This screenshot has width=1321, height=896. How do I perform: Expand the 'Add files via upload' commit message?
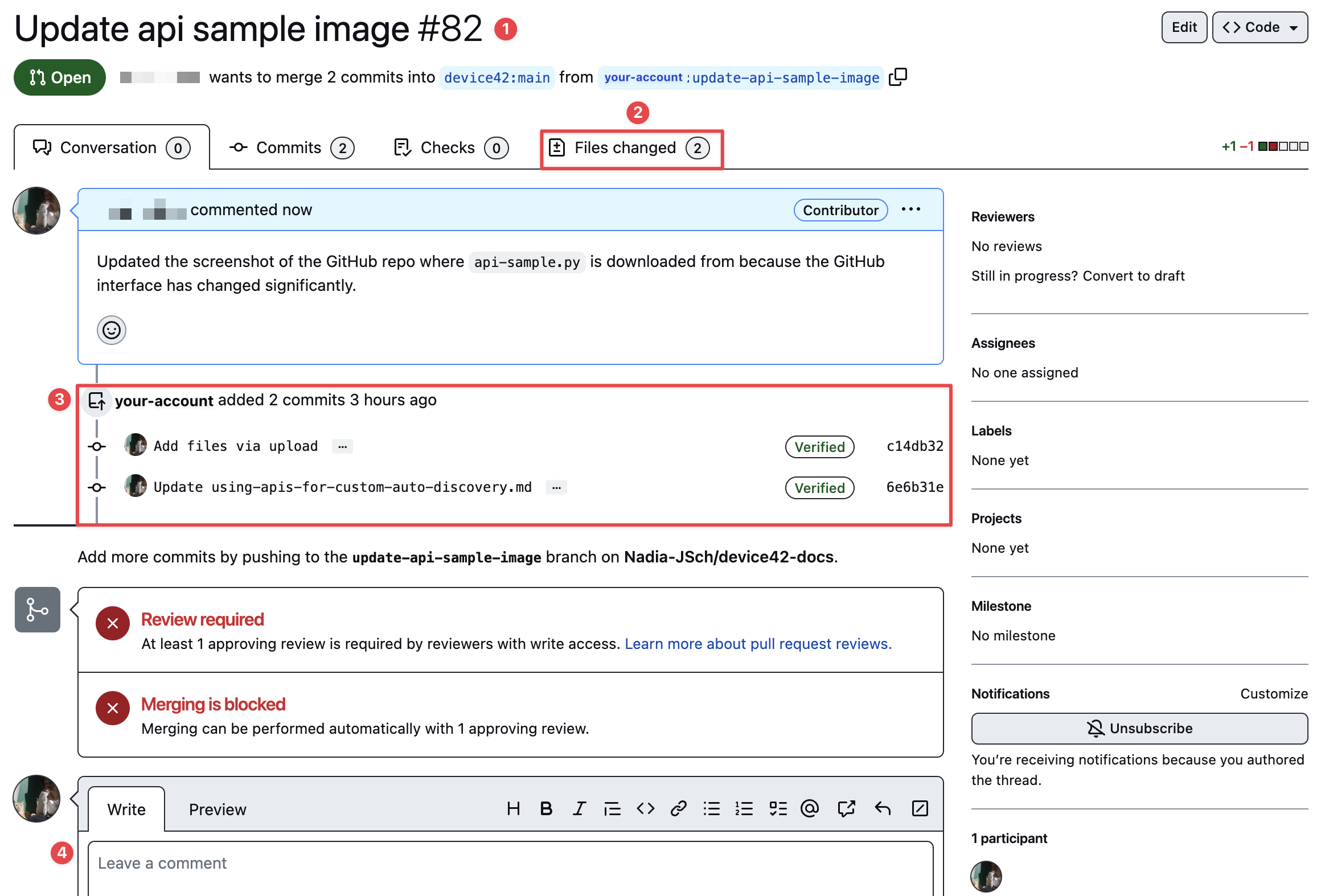[342, 447]
